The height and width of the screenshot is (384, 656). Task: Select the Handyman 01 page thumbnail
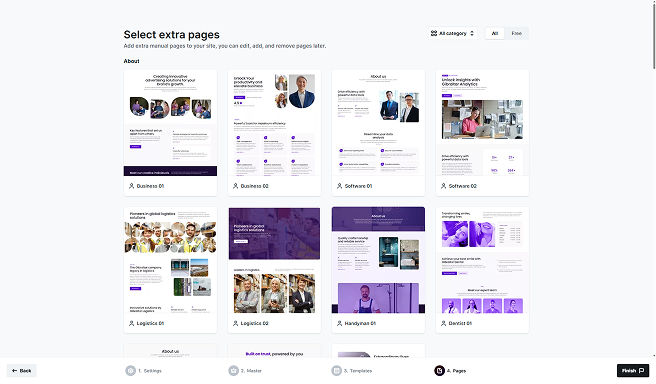point(378,260)
